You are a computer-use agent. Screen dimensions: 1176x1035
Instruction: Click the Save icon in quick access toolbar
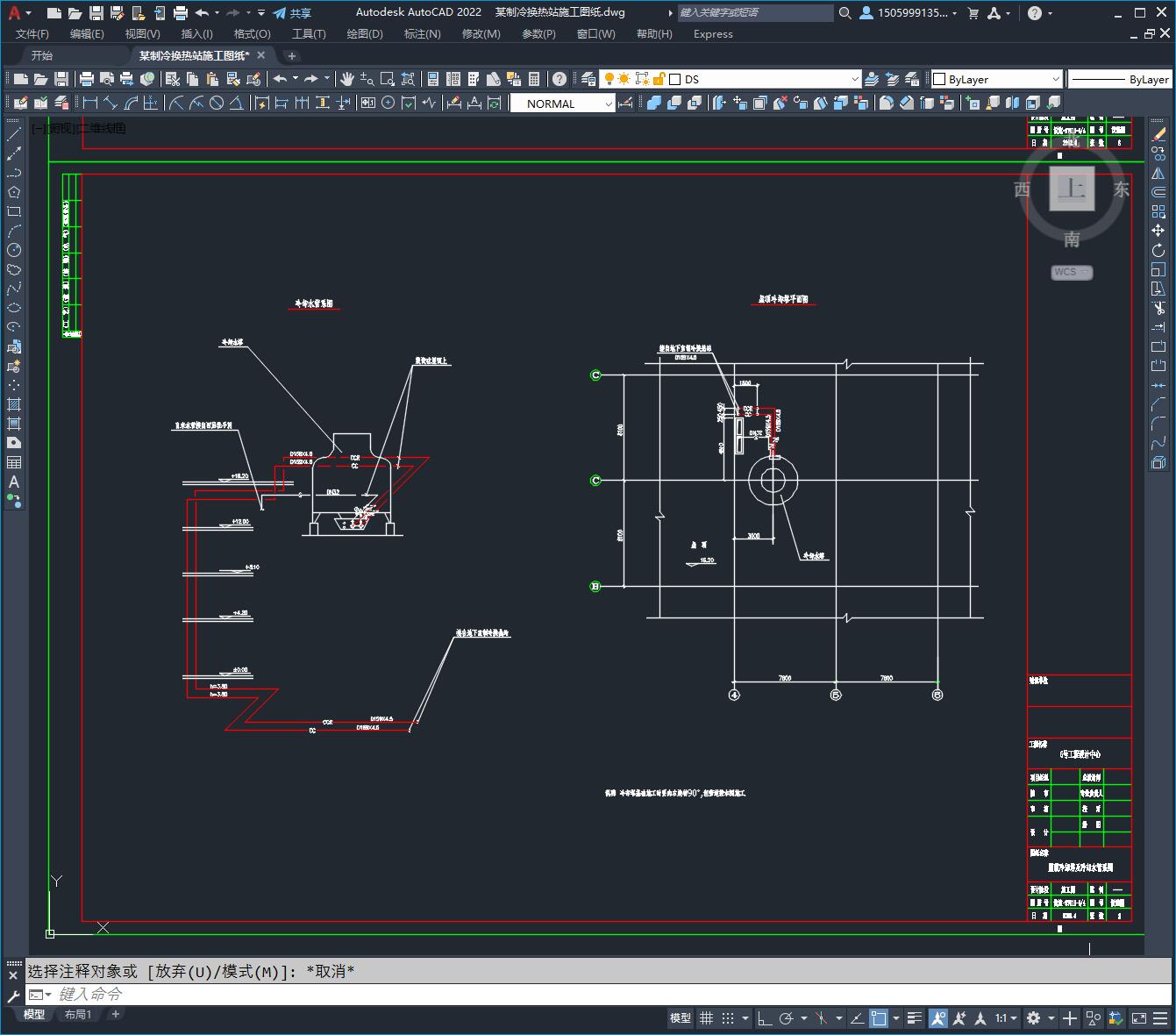point(96,12)
